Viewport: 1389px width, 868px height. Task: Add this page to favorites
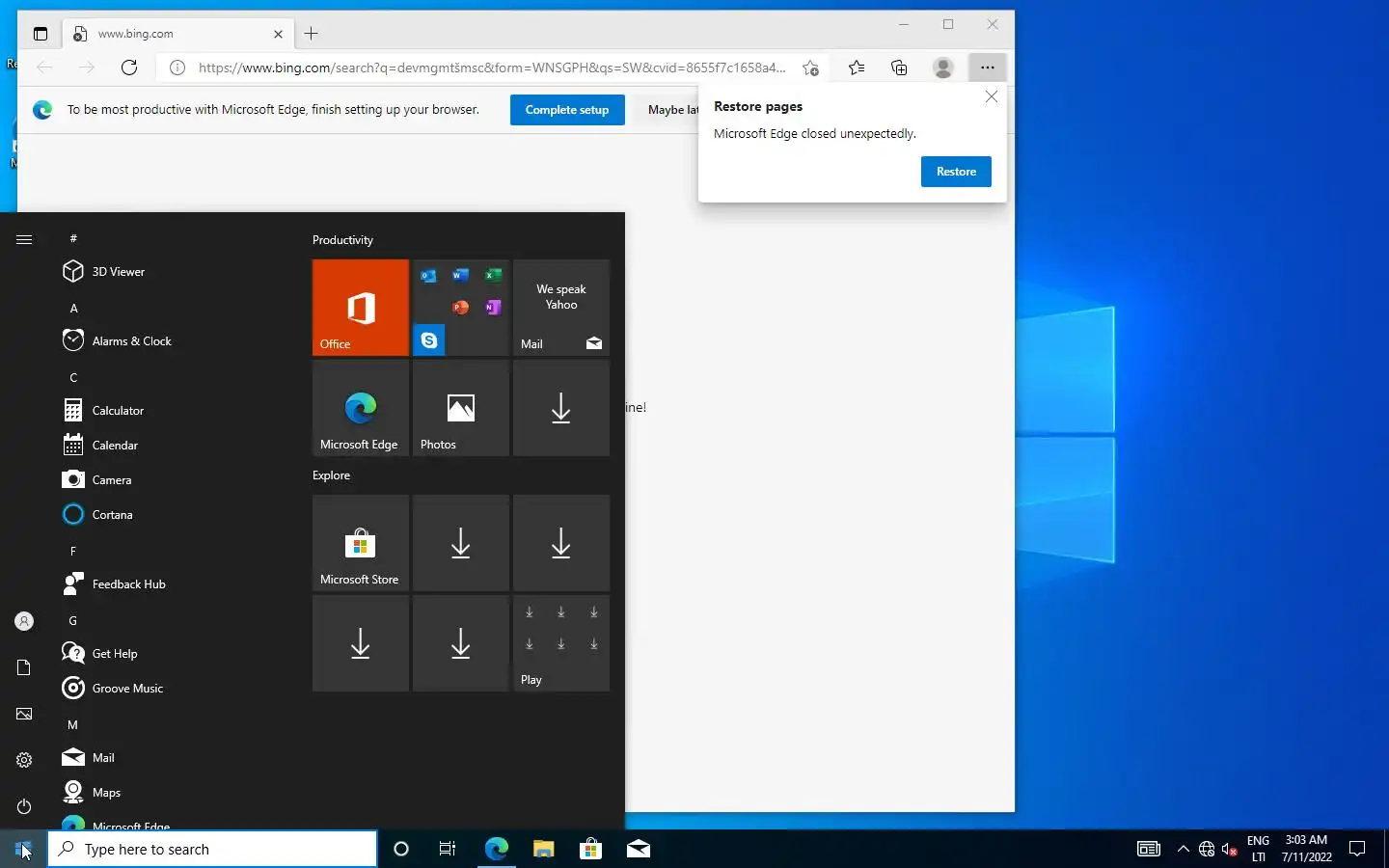[x=810, y=68]
